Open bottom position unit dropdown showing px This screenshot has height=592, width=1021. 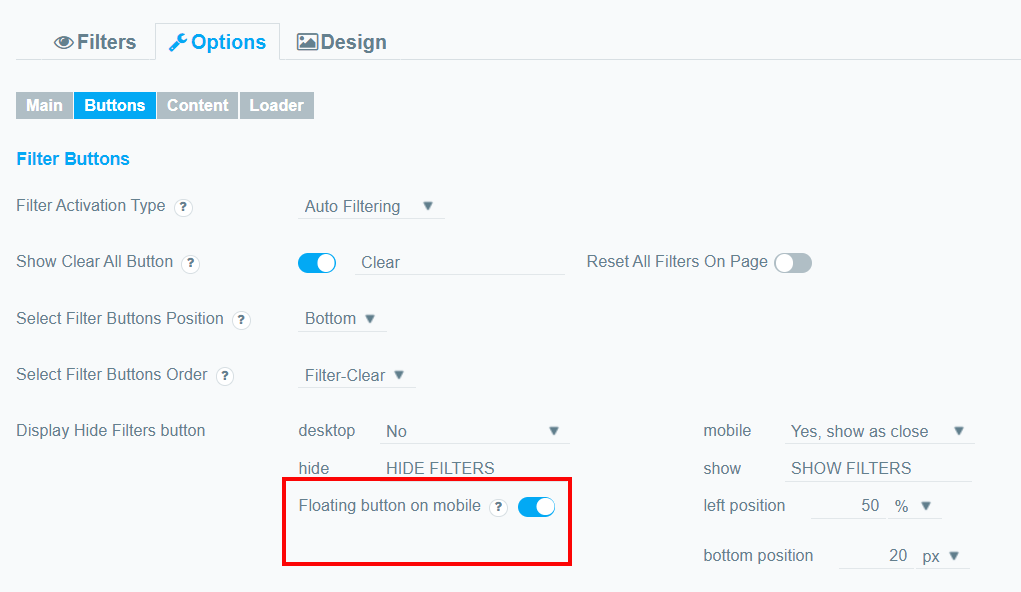(943, 556)
